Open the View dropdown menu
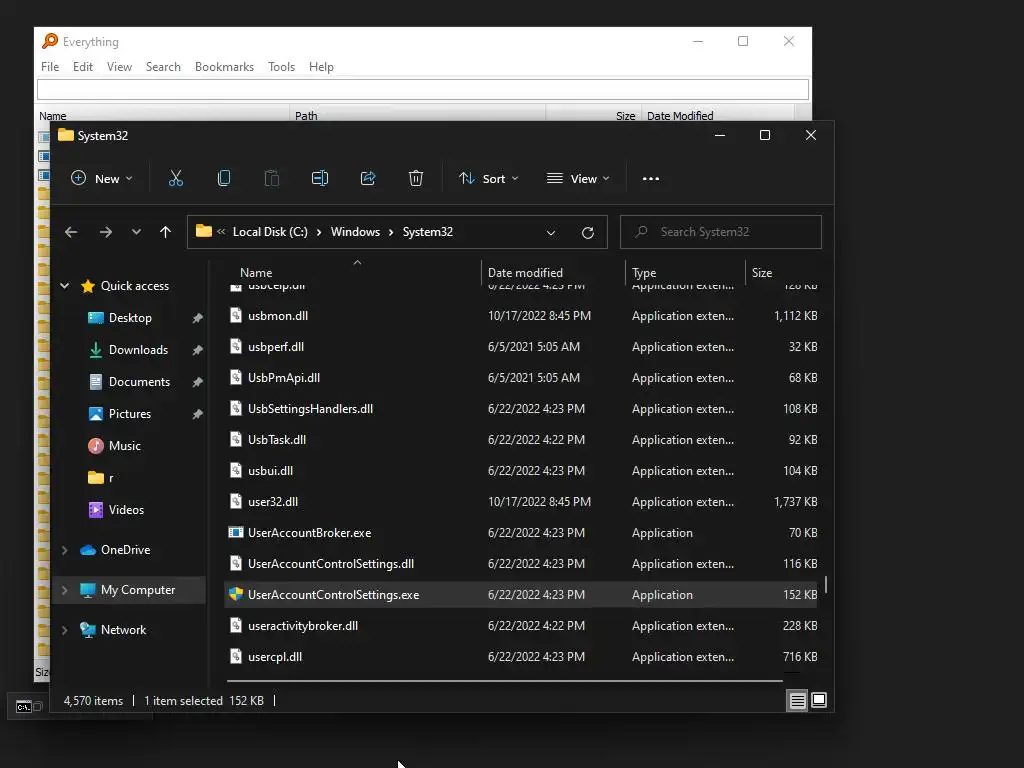 pos(578,178)
